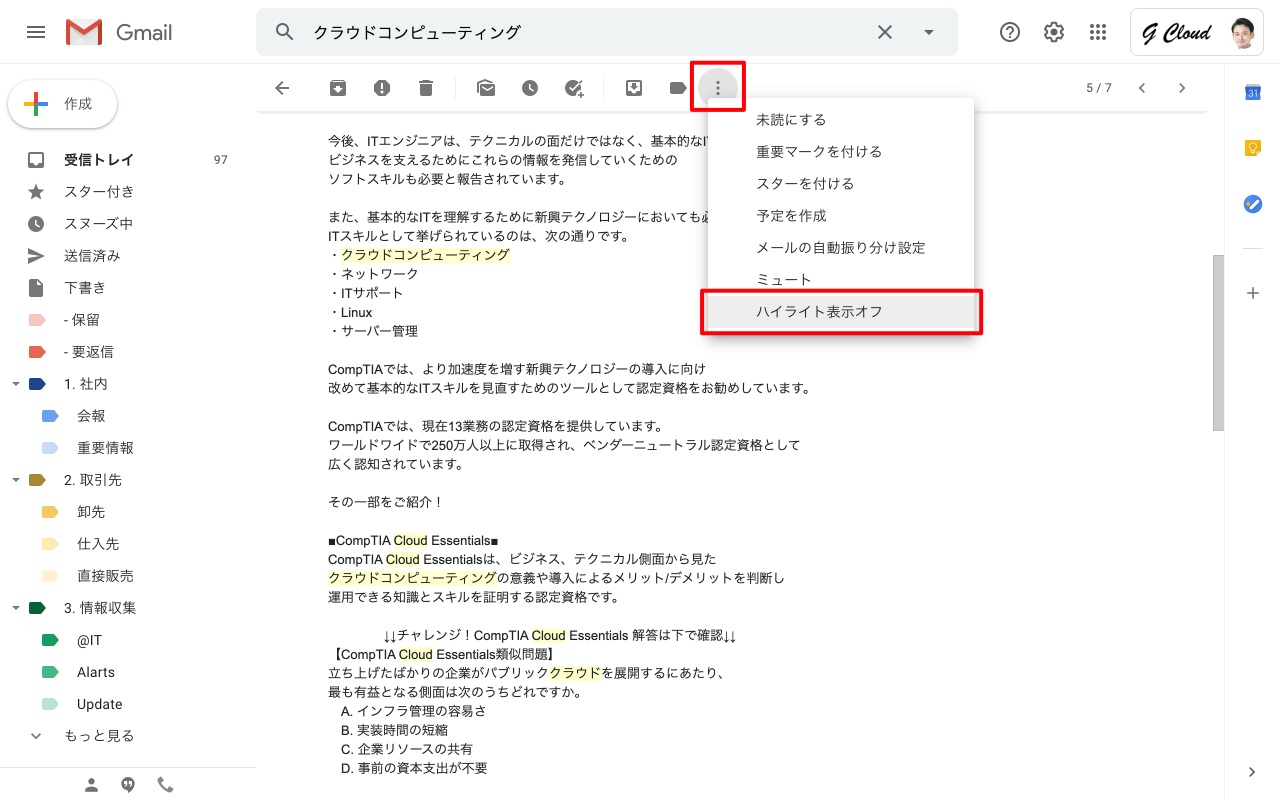
Task: Open the main menu hamburger icon
Action: point(36,32)
